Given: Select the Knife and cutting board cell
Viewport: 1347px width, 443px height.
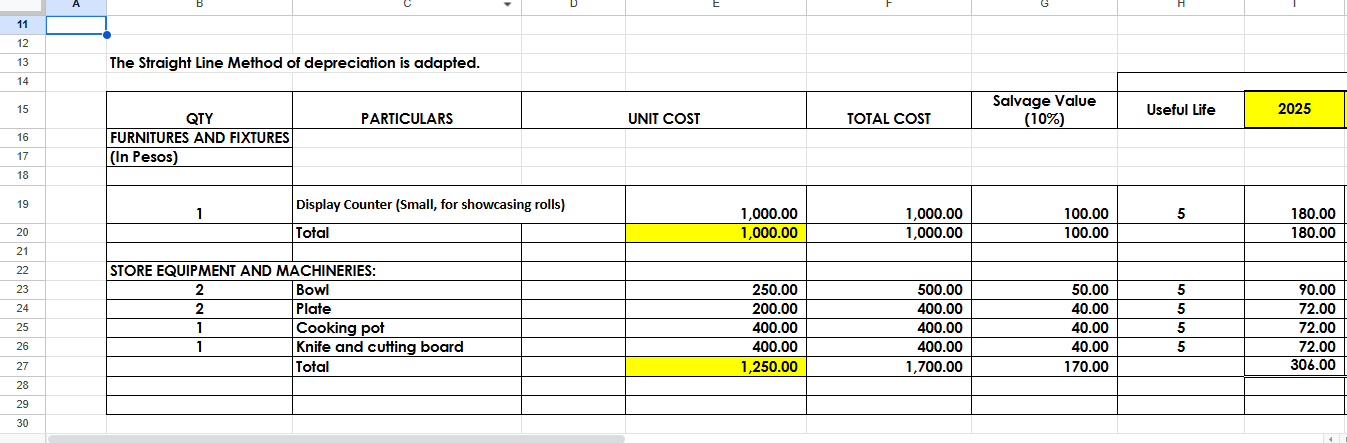Looking at the screenshot, I should click(x=407, y=347).
